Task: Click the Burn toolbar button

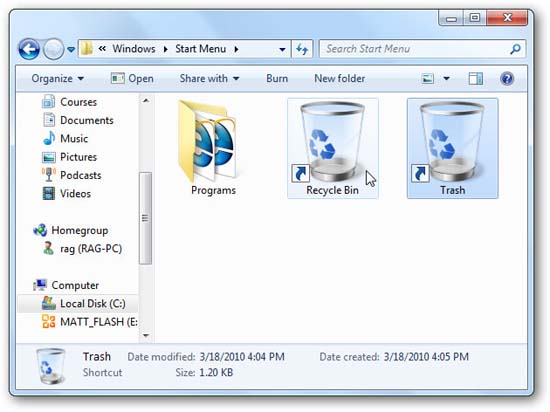Action: coord(277,79)
